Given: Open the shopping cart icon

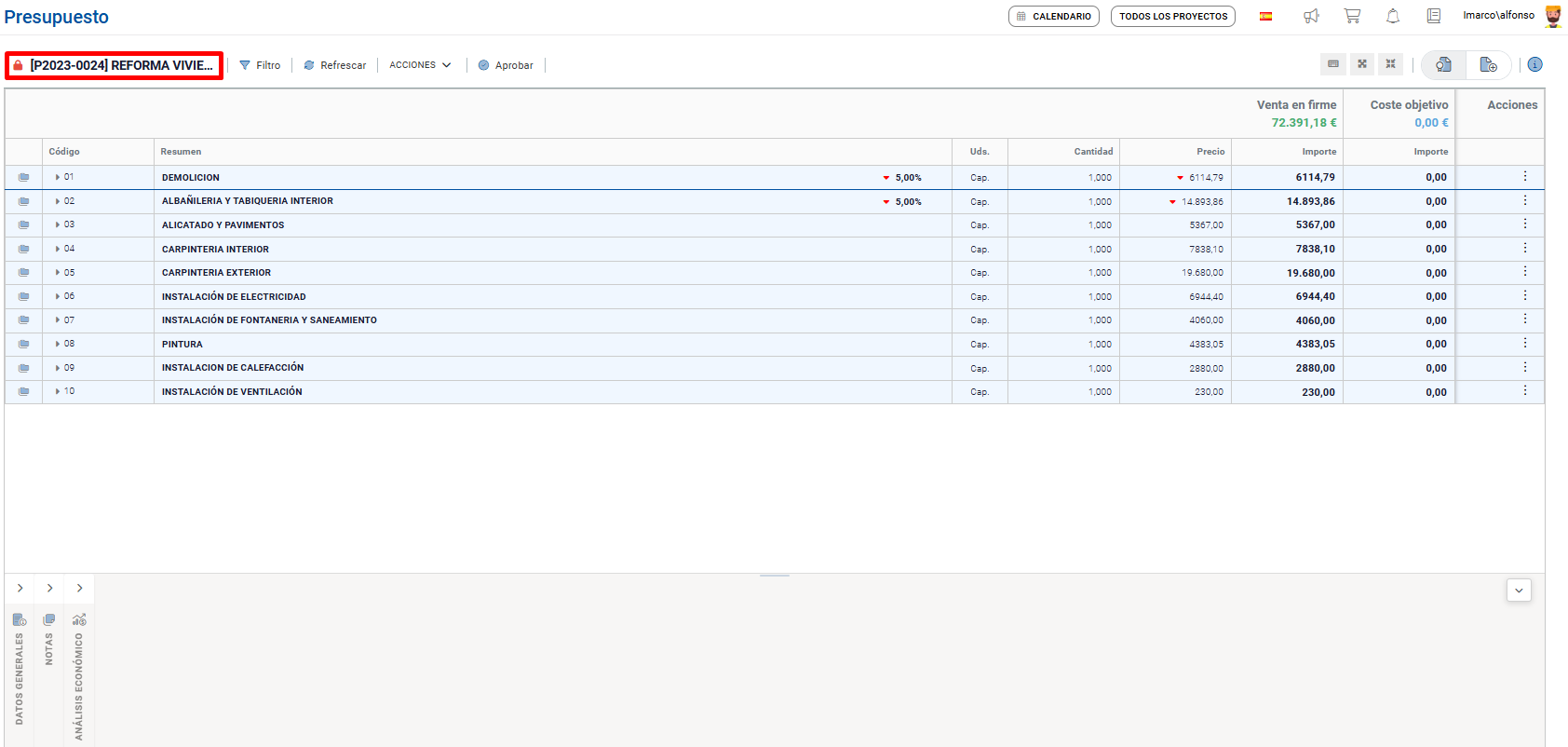Looking at the screenshot, I should [1352, 16].
